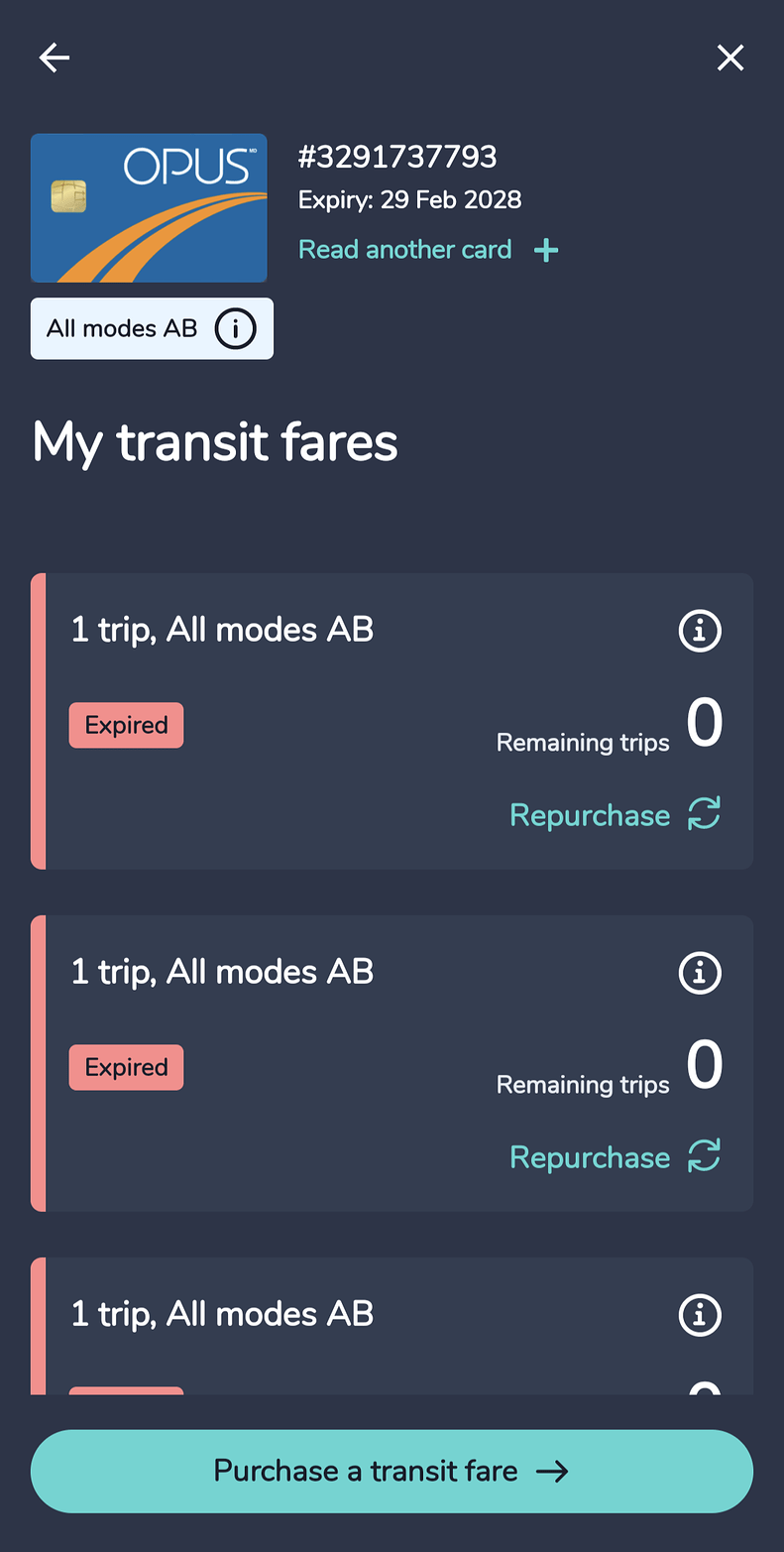
Task: Select Read another card link
Action: (405, 249)
